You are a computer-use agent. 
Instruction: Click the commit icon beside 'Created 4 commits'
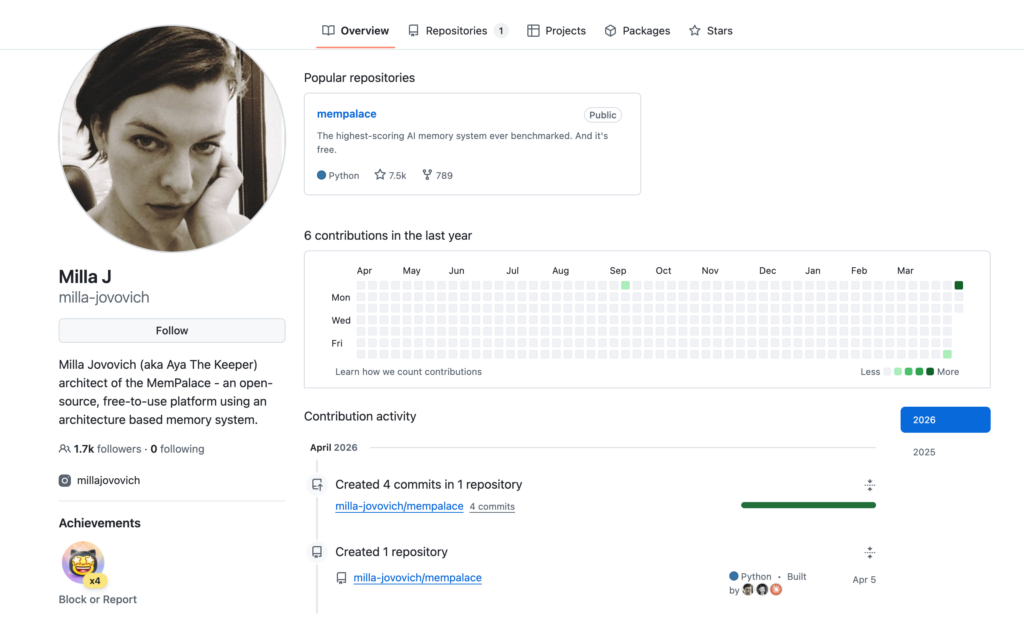(316, 484)
